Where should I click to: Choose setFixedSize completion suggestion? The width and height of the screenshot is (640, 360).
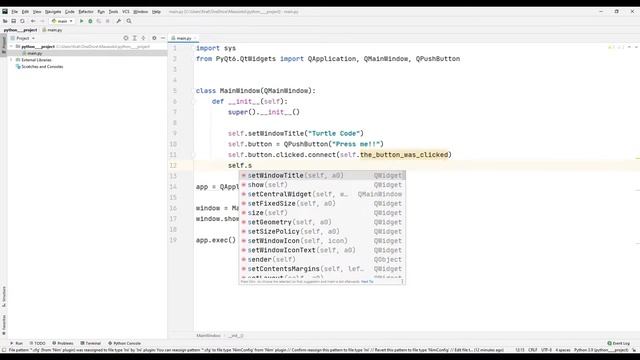click(322, 204)
